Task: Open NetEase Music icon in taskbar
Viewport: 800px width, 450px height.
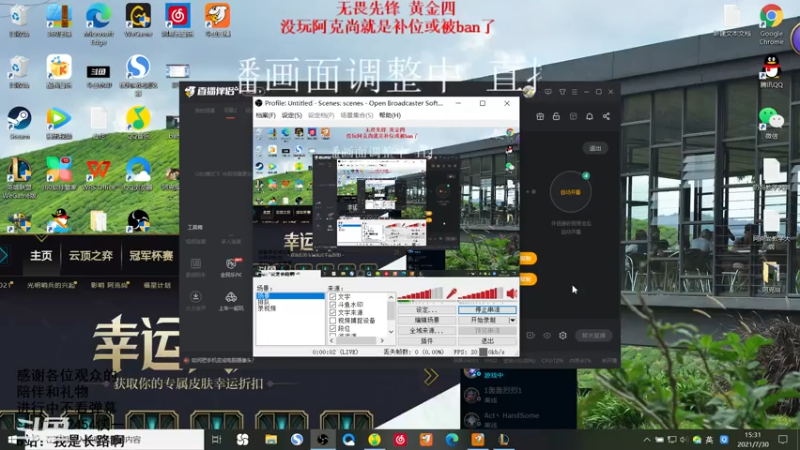Action: [x=400, y=439]
